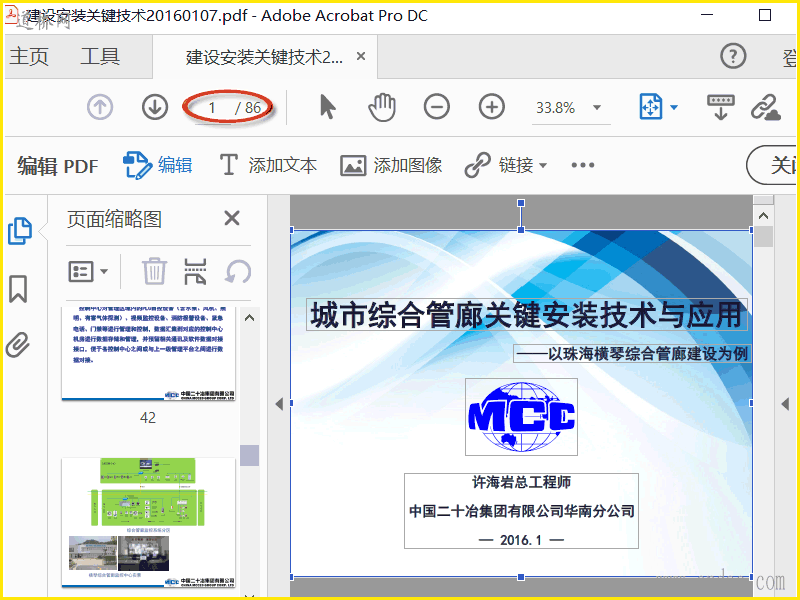Go to previous page with up arrow
Viewport: 800px width, 600px height.
click(x=99, y=108)
